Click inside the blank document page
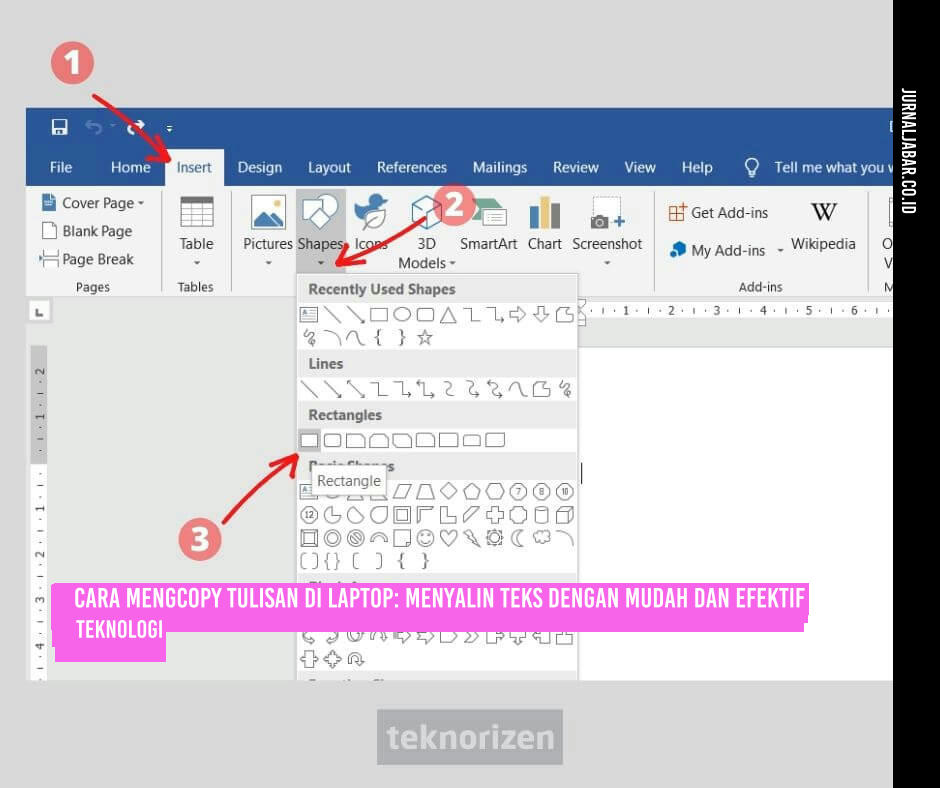Image resolution: width=940 pixels, height=788 pixels. pyautogui.click(x=735, y=513)
